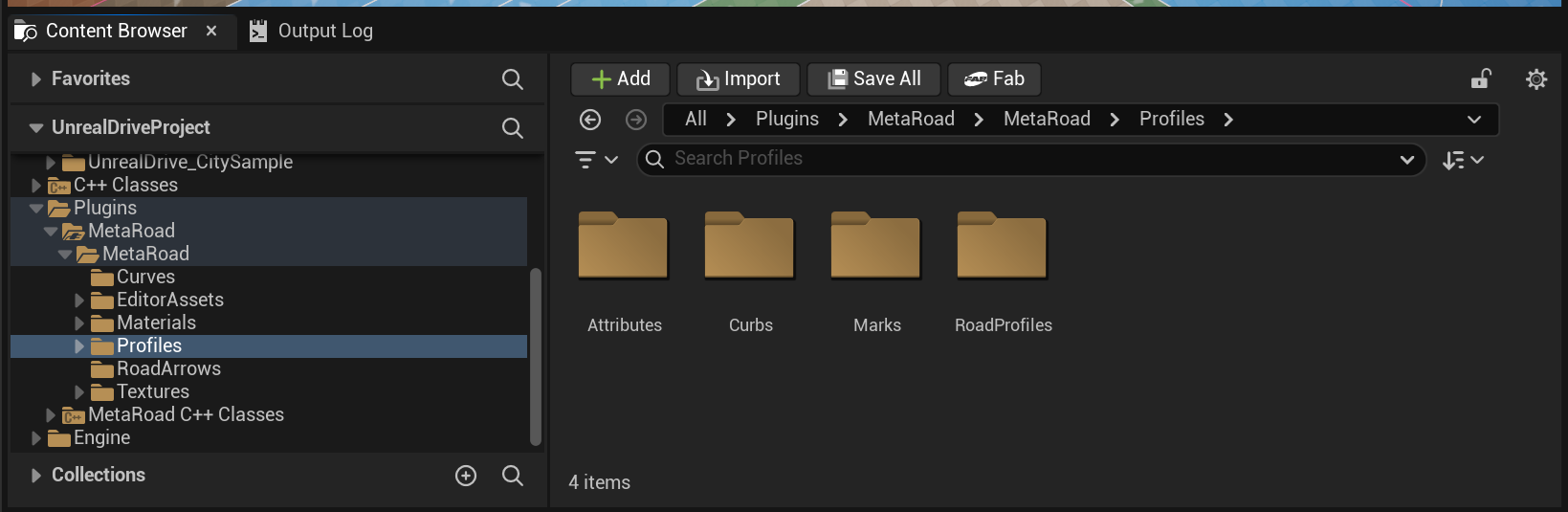Expand the C++ Classes tree node
Screen dimensions: 1568x512
coord(36,186)
